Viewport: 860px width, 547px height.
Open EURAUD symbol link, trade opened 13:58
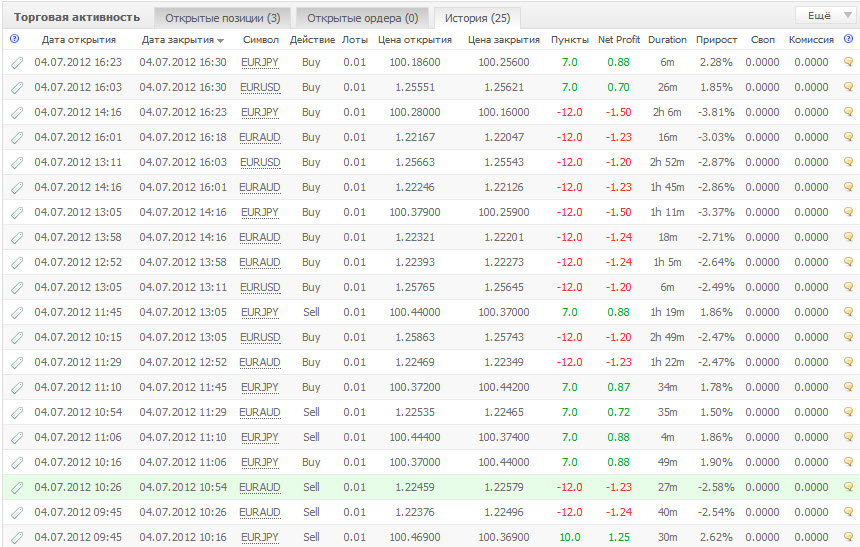(260, 238)
